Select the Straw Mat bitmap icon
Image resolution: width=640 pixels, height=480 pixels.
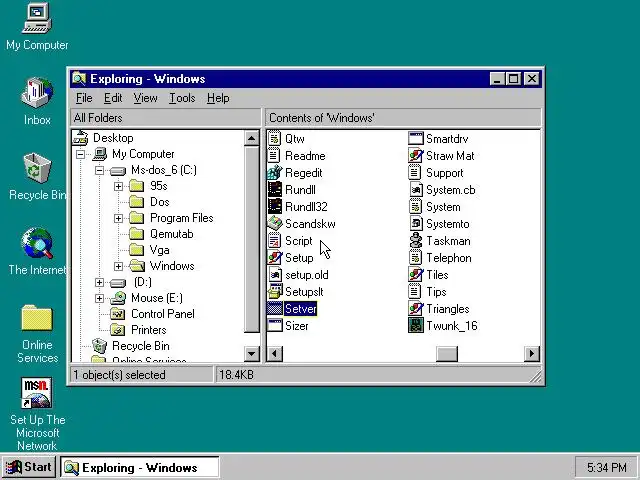pyautogui.click(x=416, y=156)
